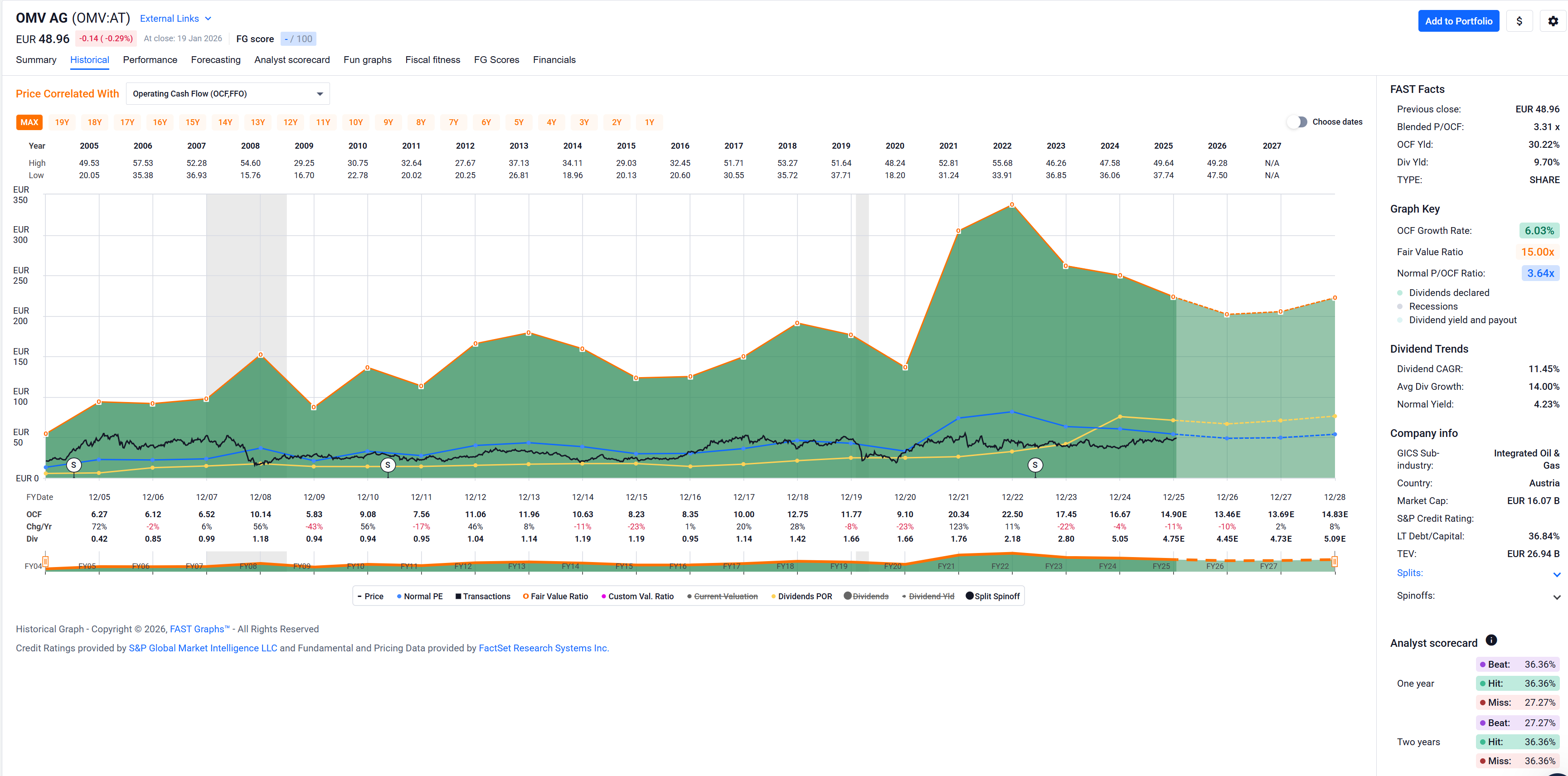Open the External Links dropdown

(x=175, y=19)
